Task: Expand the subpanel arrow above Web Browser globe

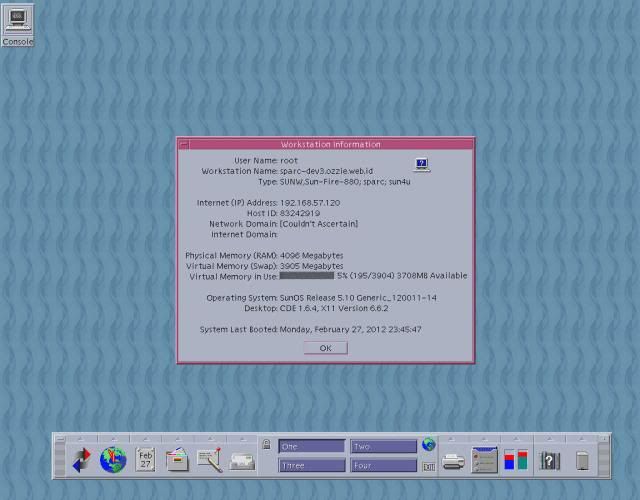Action: [x=113, y=439]
